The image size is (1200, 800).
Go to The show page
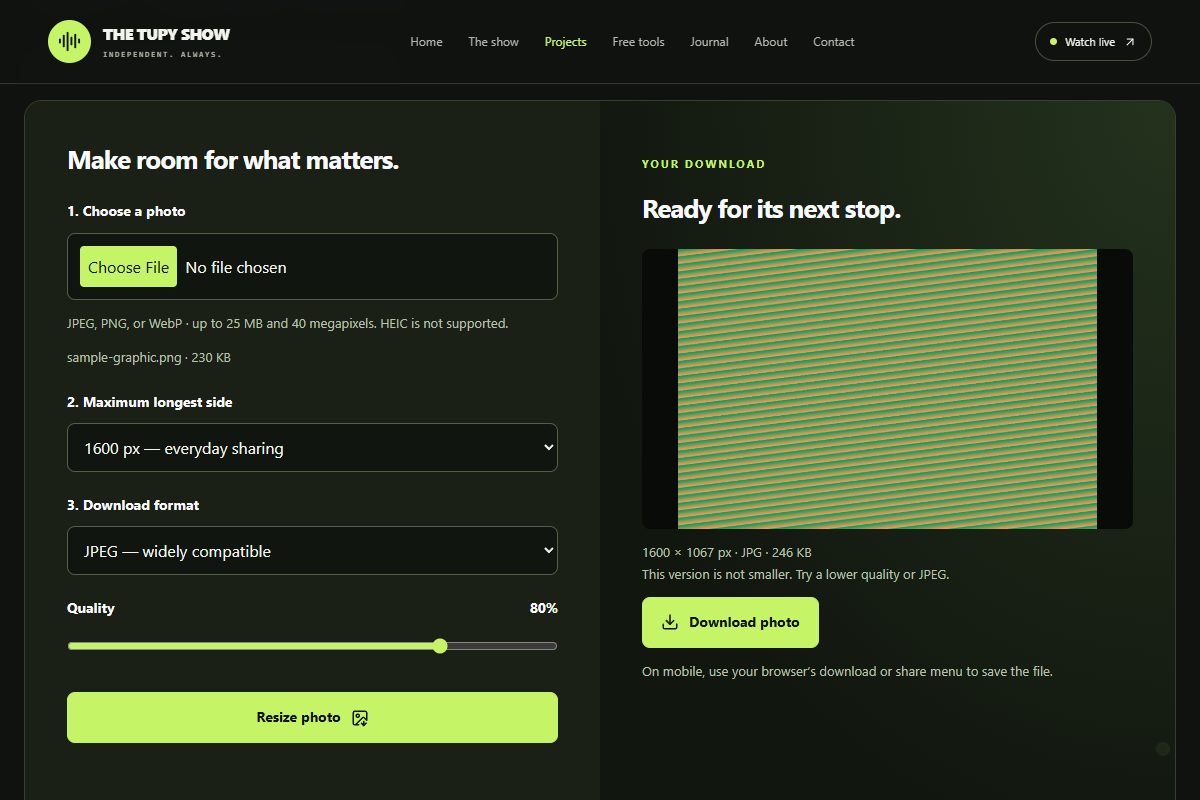pos(493,42)
